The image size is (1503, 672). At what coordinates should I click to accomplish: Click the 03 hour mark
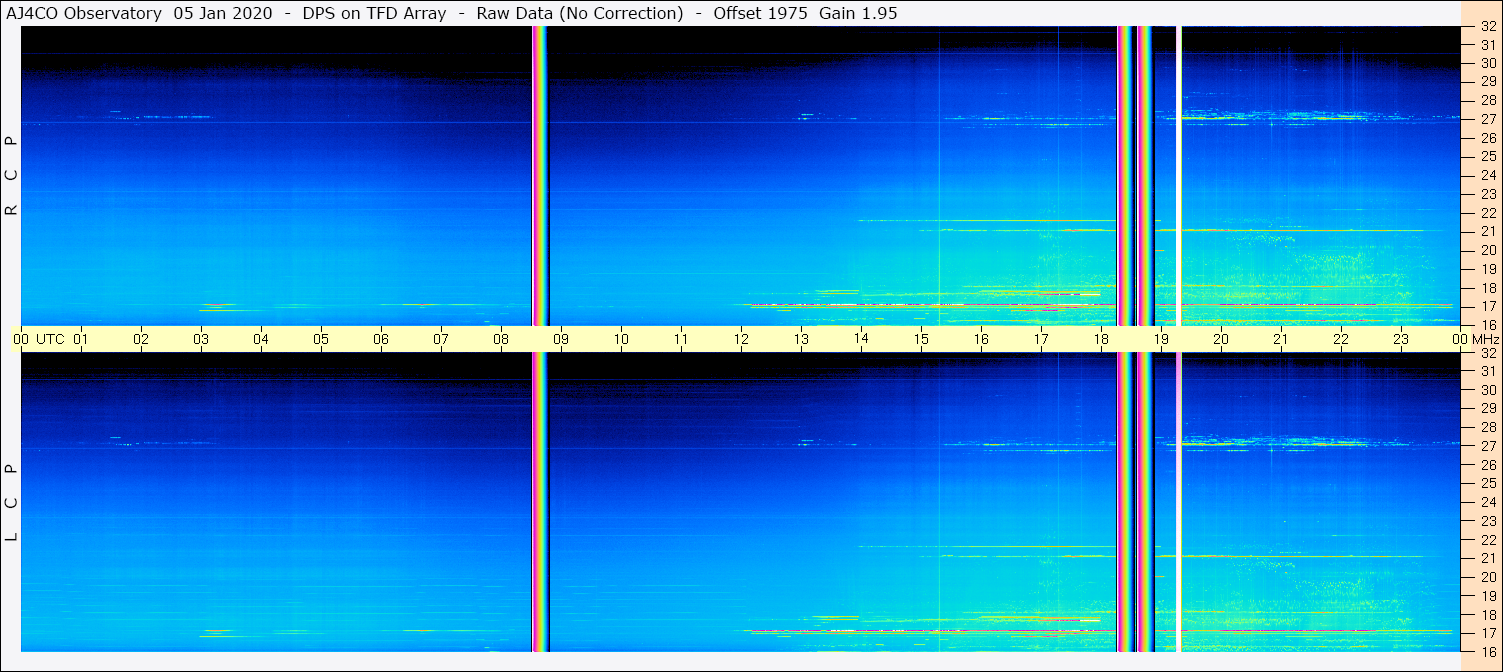(201, 339)
